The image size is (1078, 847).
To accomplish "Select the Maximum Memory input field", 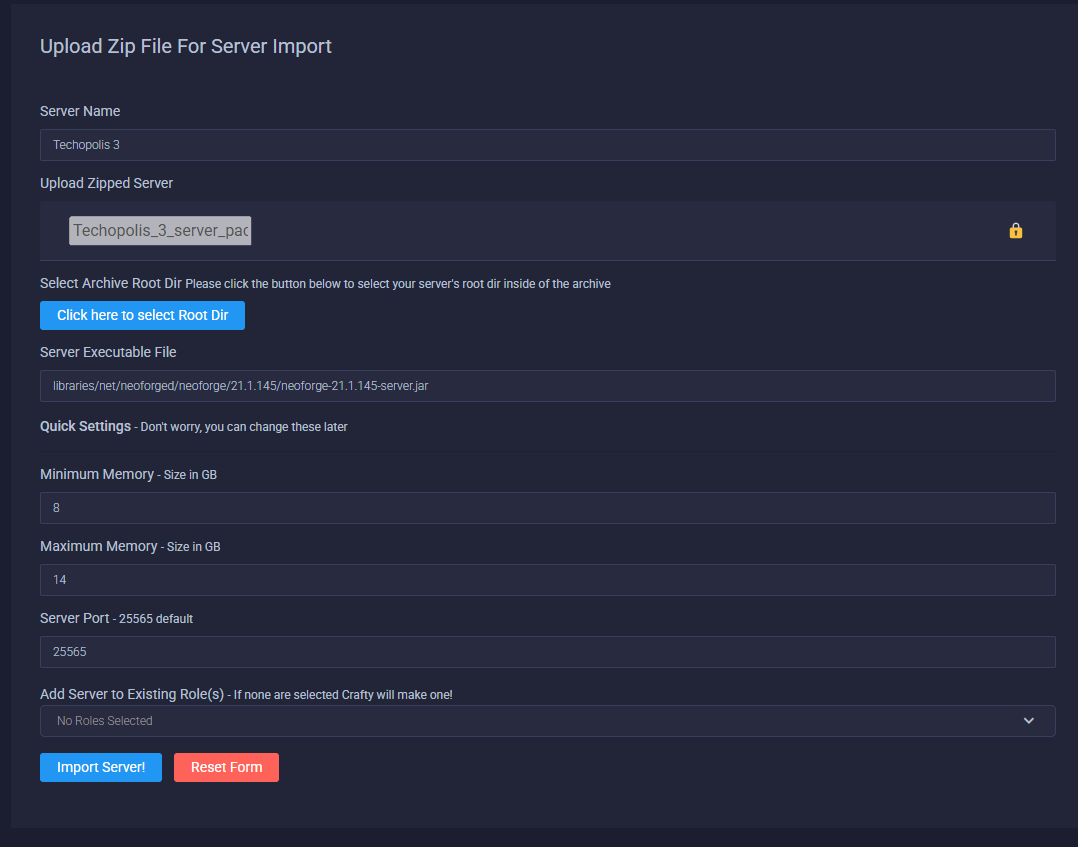I will [x=547, y=580].
